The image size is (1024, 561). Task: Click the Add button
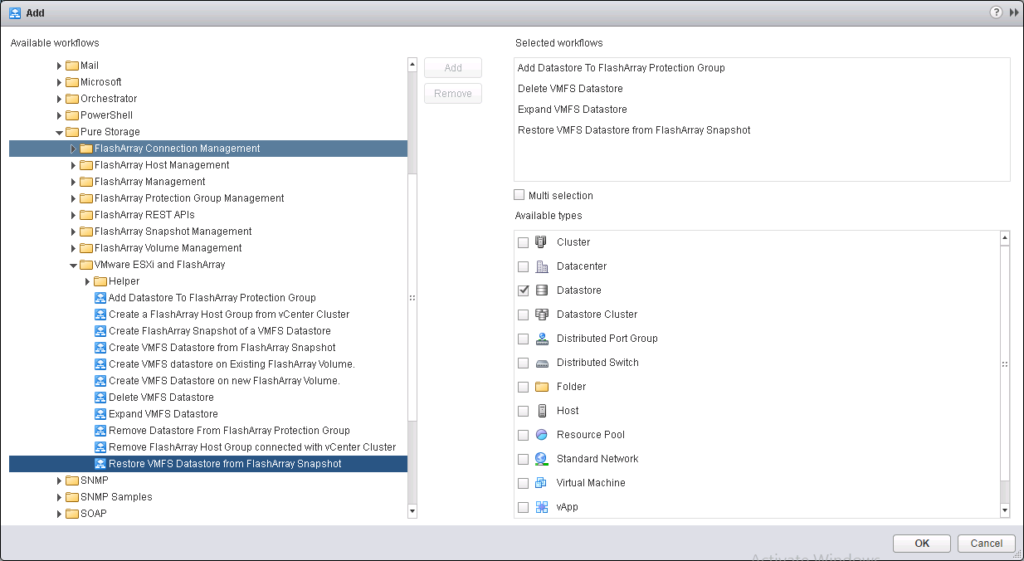[x=453, y=68]
